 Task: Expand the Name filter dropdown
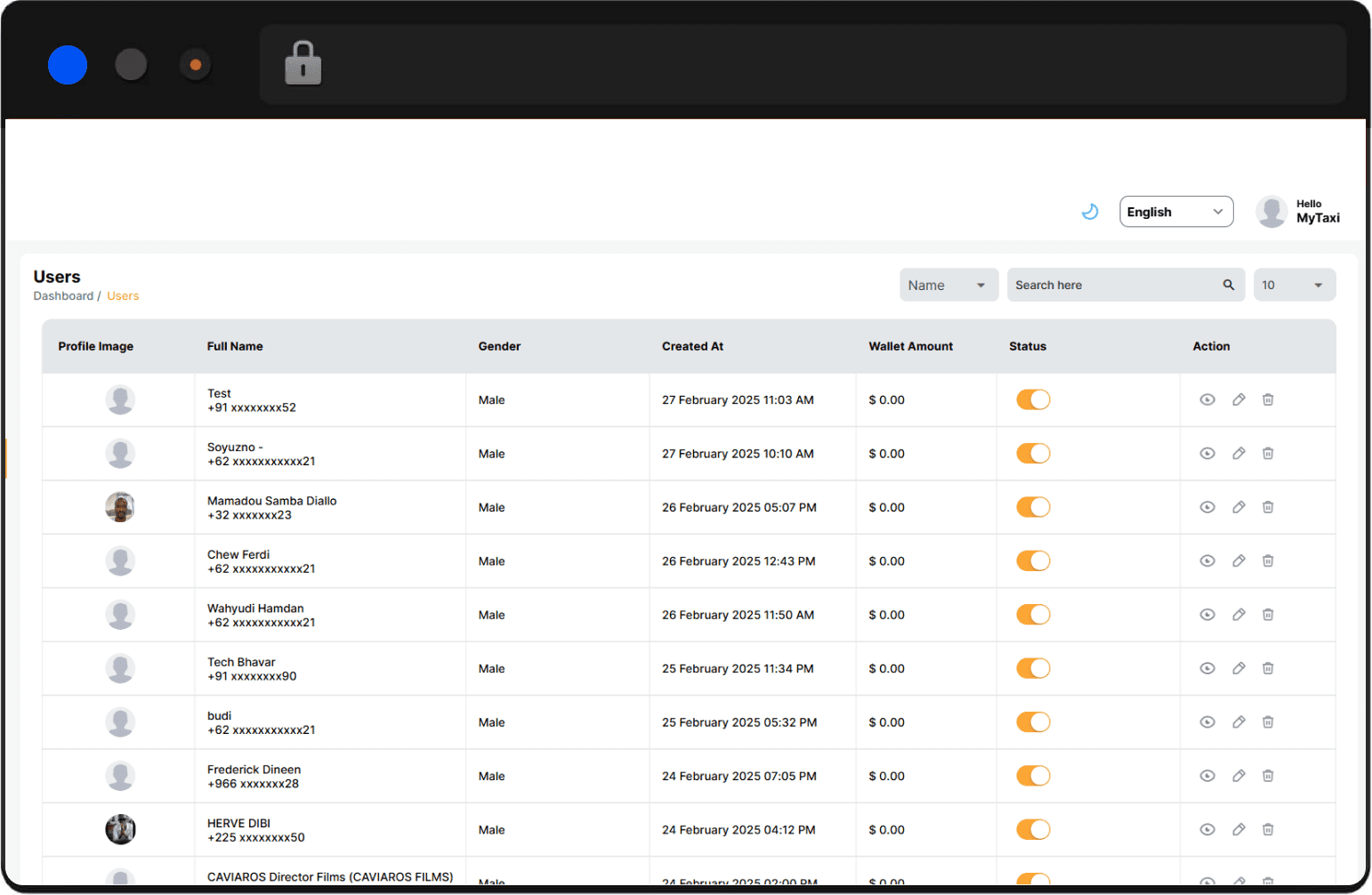click(948, 286)
